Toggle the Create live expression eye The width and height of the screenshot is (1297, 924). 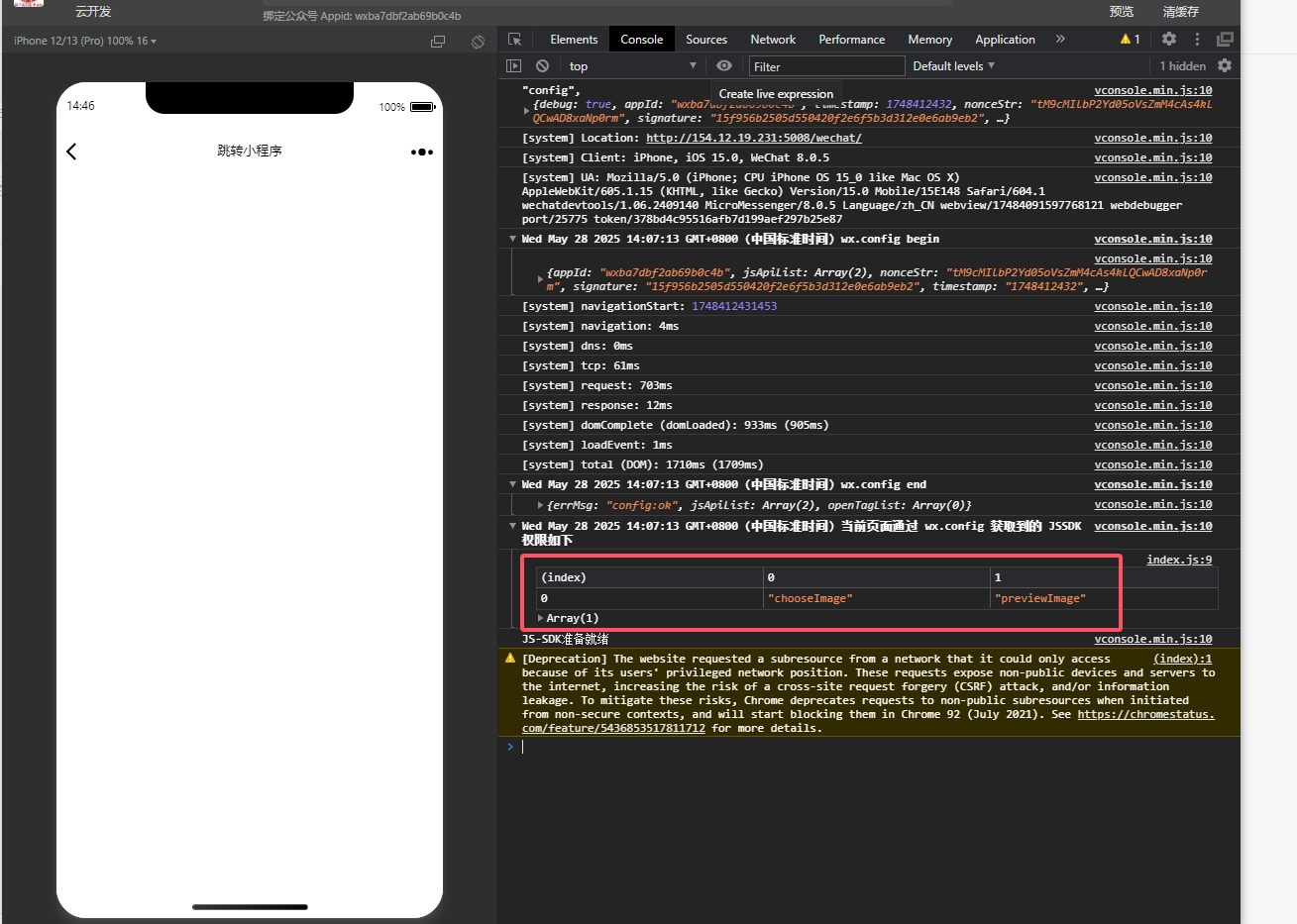click(724, 65)
